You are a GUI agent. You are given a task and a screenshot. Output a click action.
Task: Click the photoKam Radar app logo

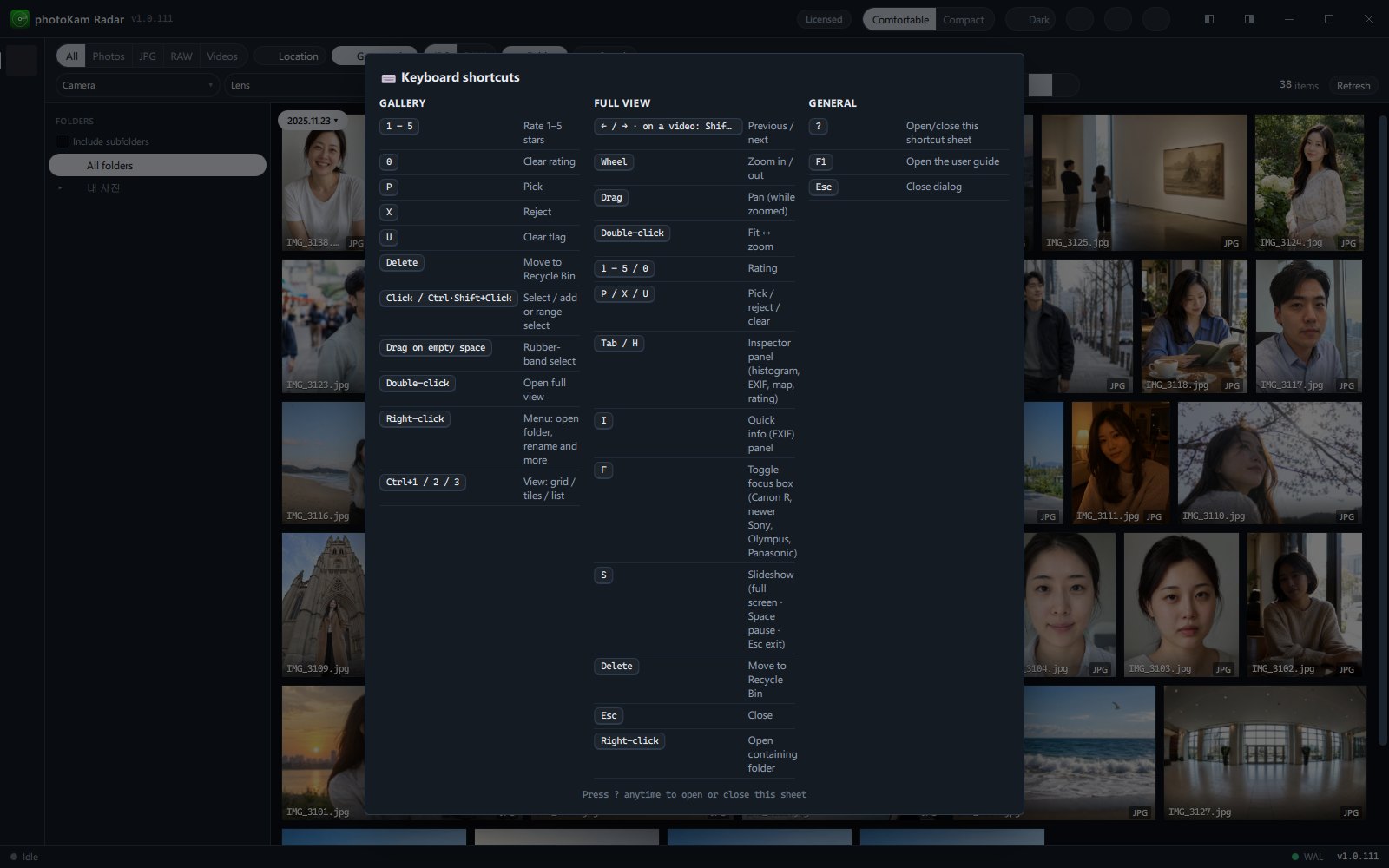[x=19, y=19]
